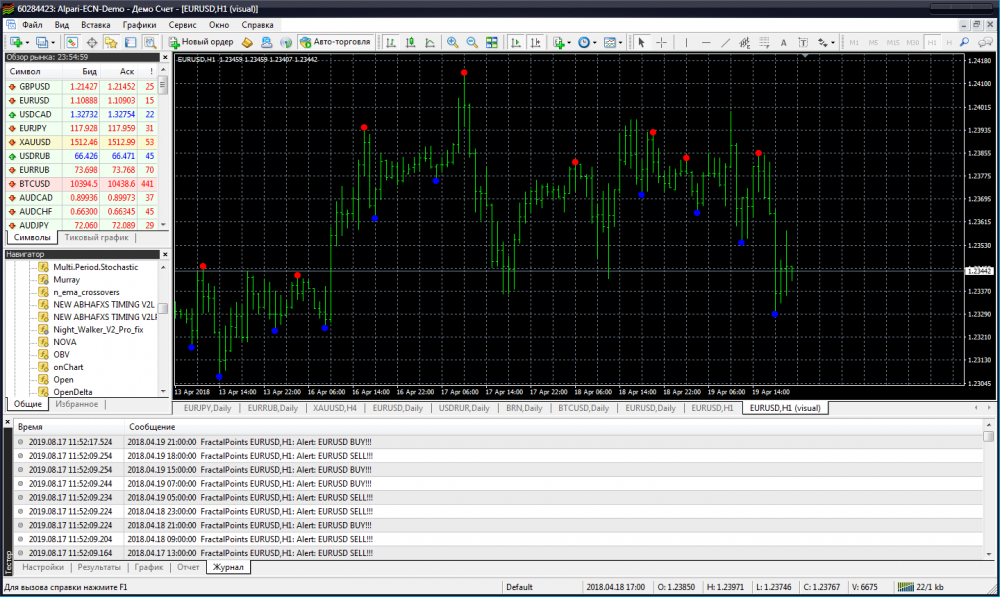Select the vertical line drawing tool
The image size is (1000, 597).
coord(686,42)
